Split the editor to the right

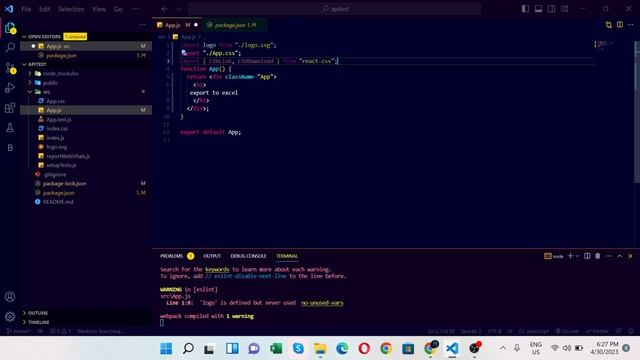click(x=620, y=25)
